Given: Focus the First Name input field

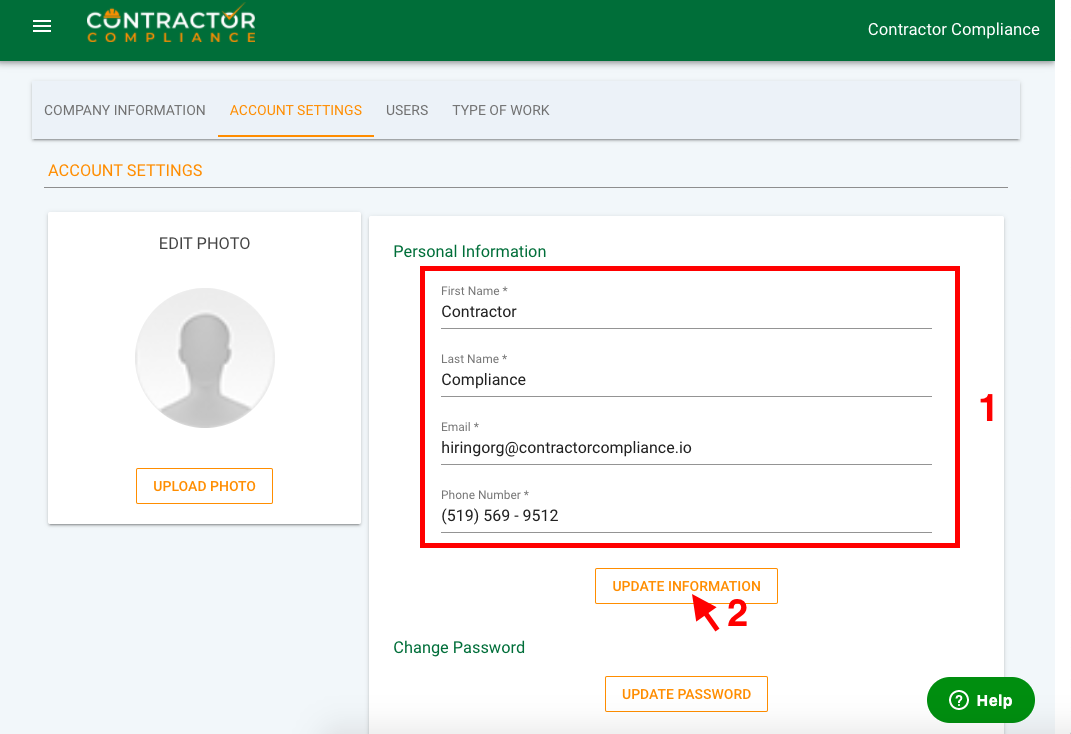Looking at the screenshot, I should 686,312.
